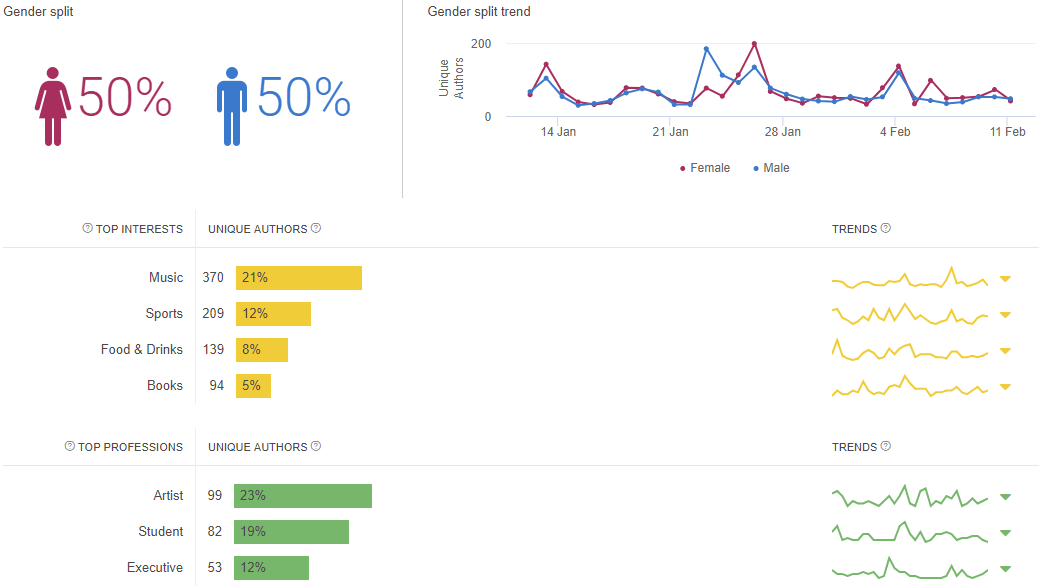
Task: Click the Books 5% bar
Action: tap(253, 386)
